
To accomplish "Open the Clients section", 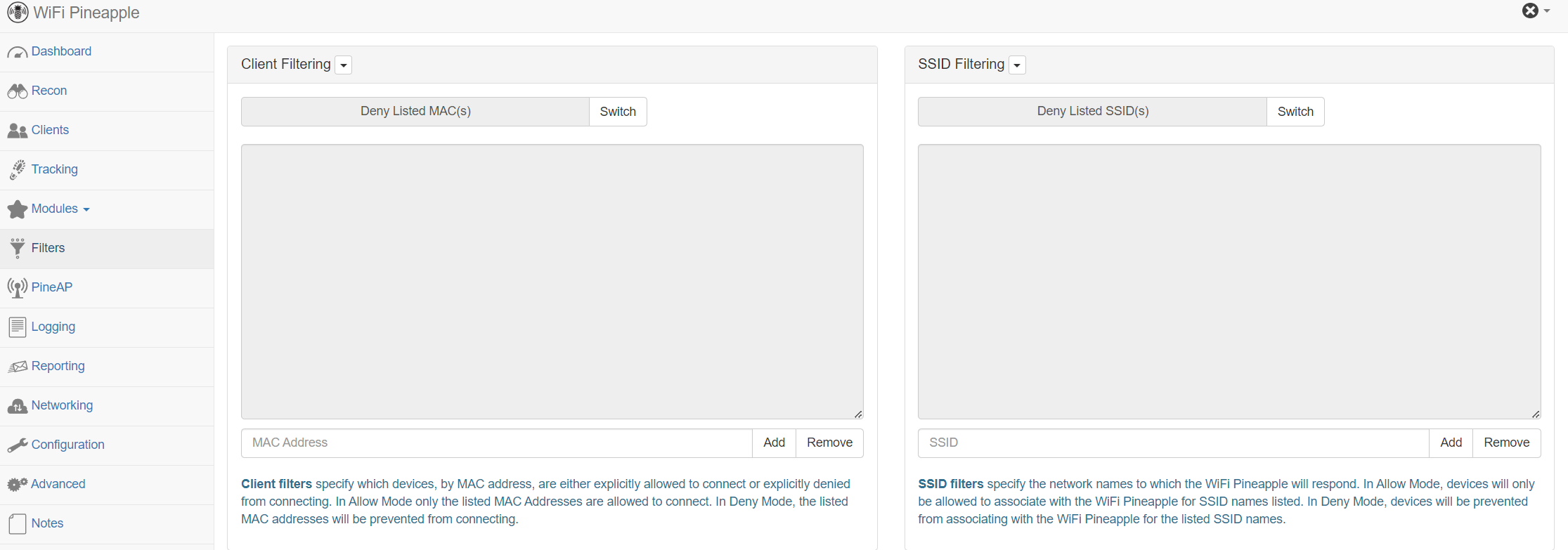I will [50, 130].
